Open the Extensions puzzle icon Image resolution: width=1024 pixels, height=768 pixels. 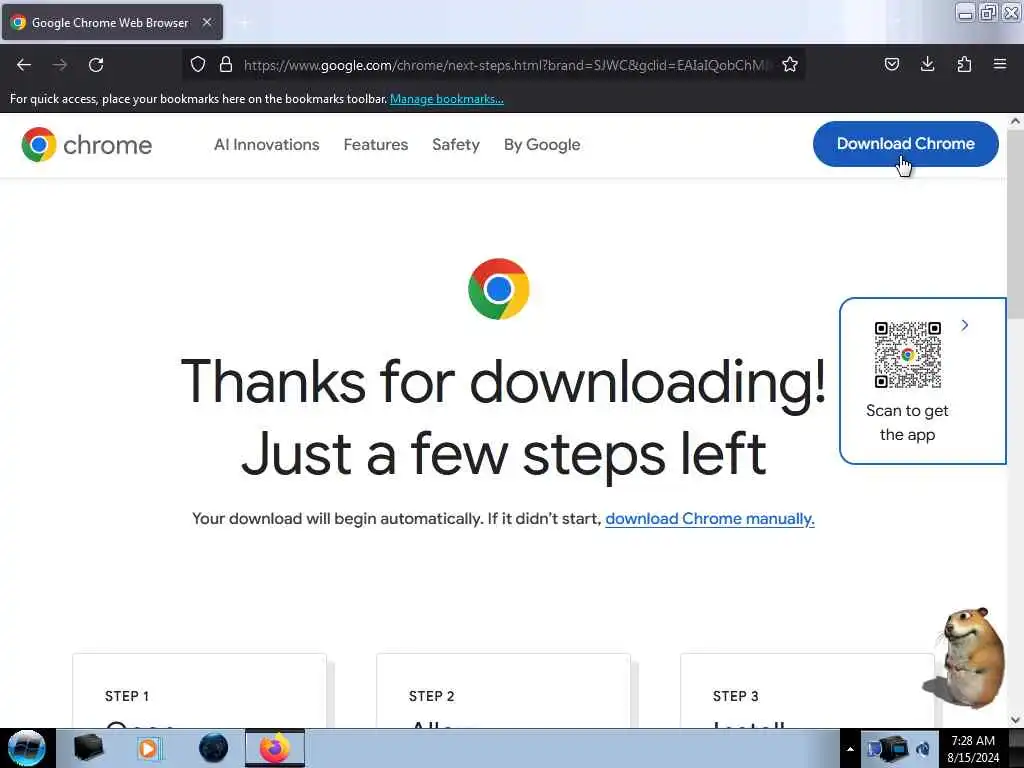(x=964, y=64)
